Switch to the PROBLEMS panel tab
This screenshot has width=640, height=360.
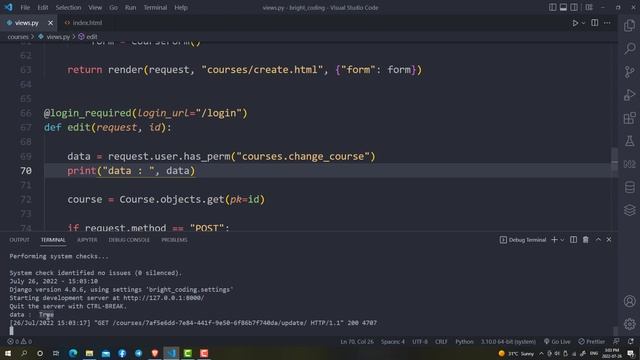click(x=174, y=240)
